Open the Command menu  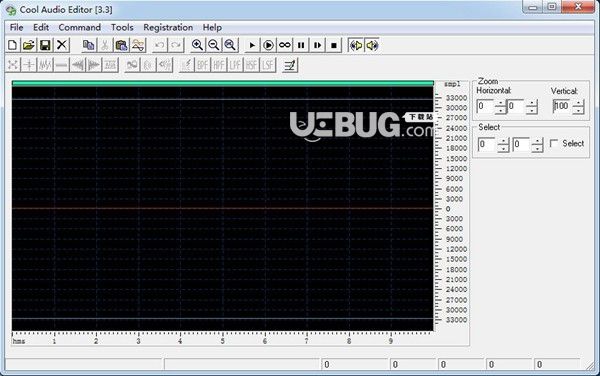[x=80, y=28]
